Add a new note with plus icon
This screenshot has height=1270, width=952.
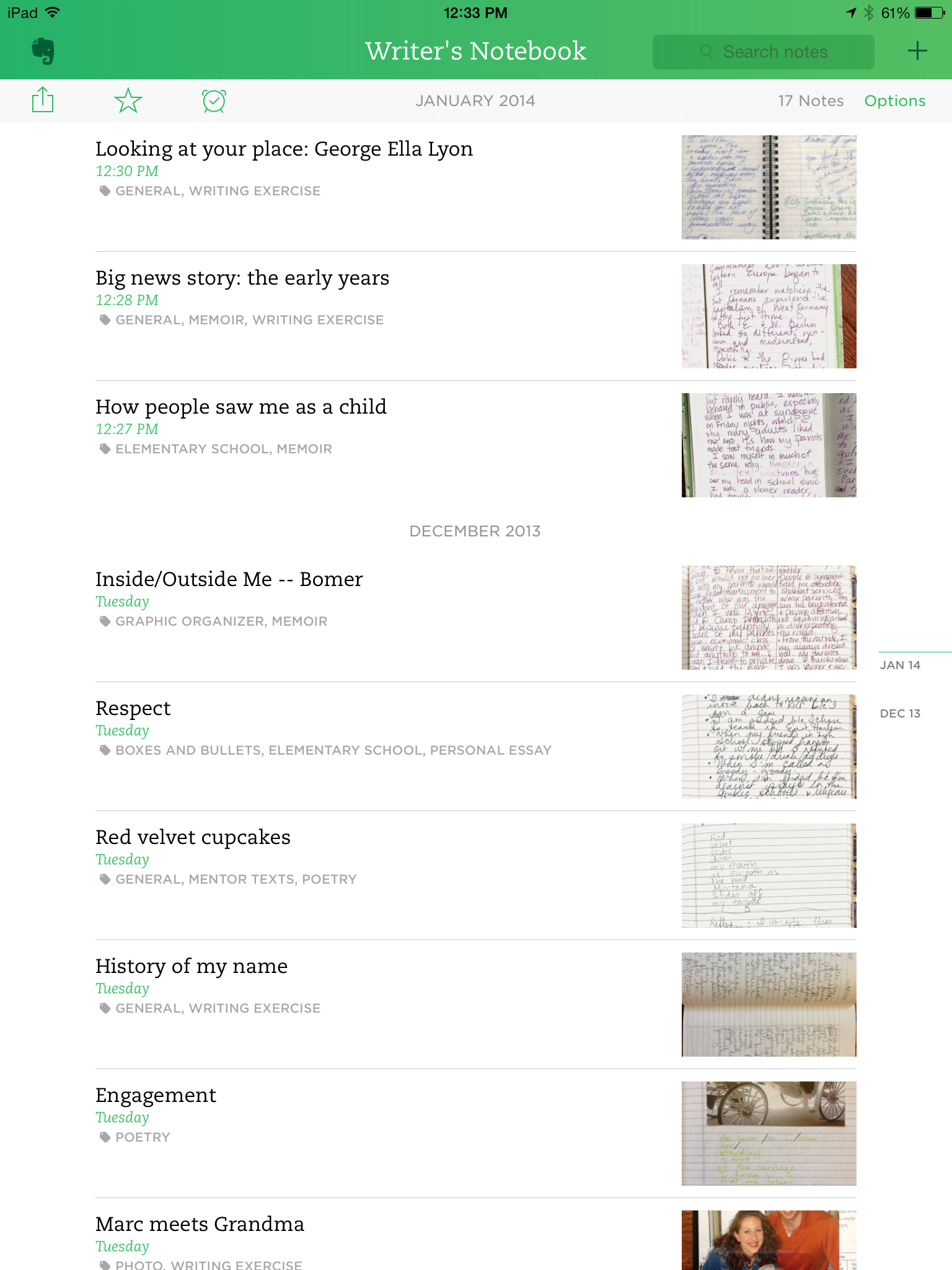click(x=917, y=51)
